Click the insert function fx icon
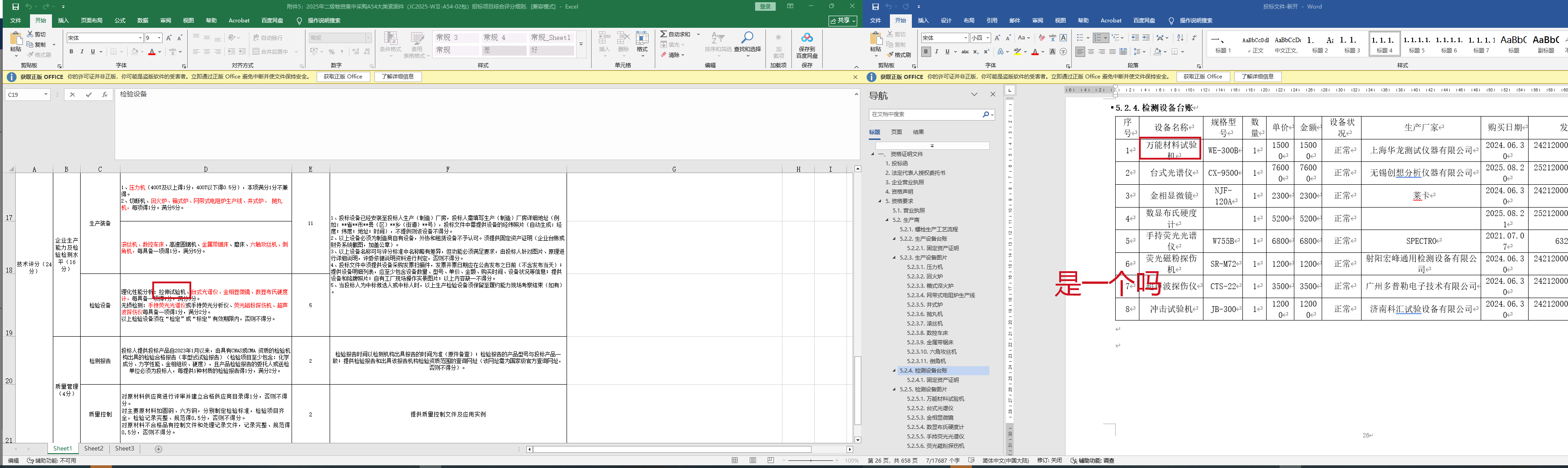Screen dimensions: 1568x468 [105, 95]
